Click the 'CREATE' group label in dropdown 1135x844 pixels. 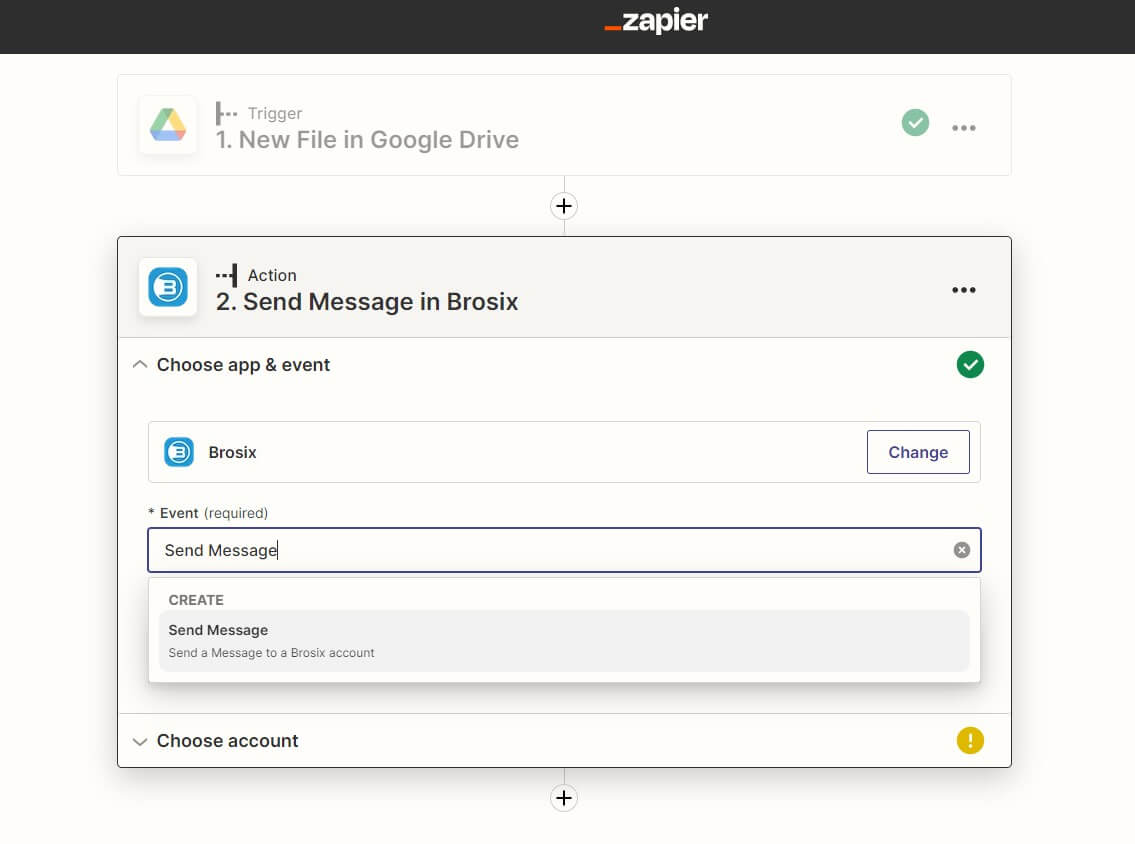196,600
